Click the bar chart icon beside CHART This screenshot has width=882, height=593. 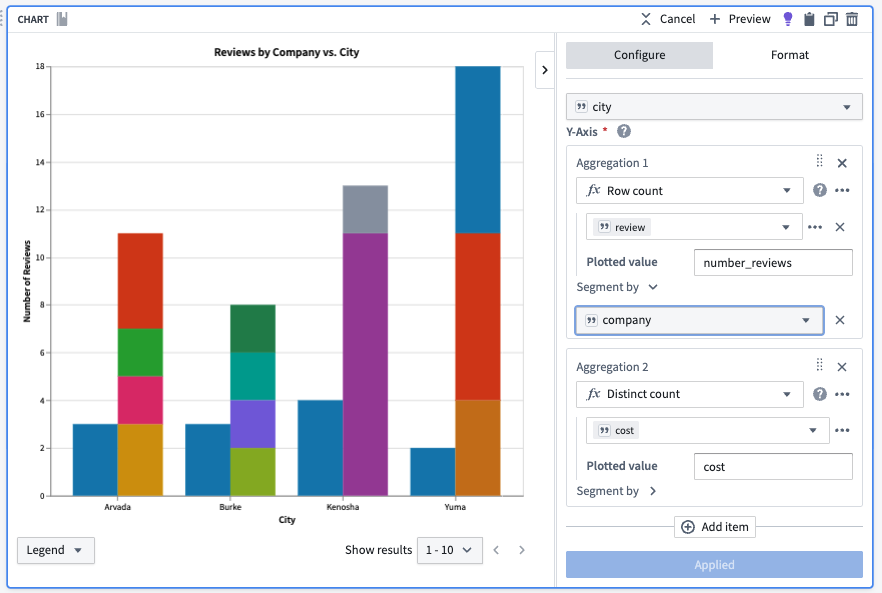pos(62,19)
